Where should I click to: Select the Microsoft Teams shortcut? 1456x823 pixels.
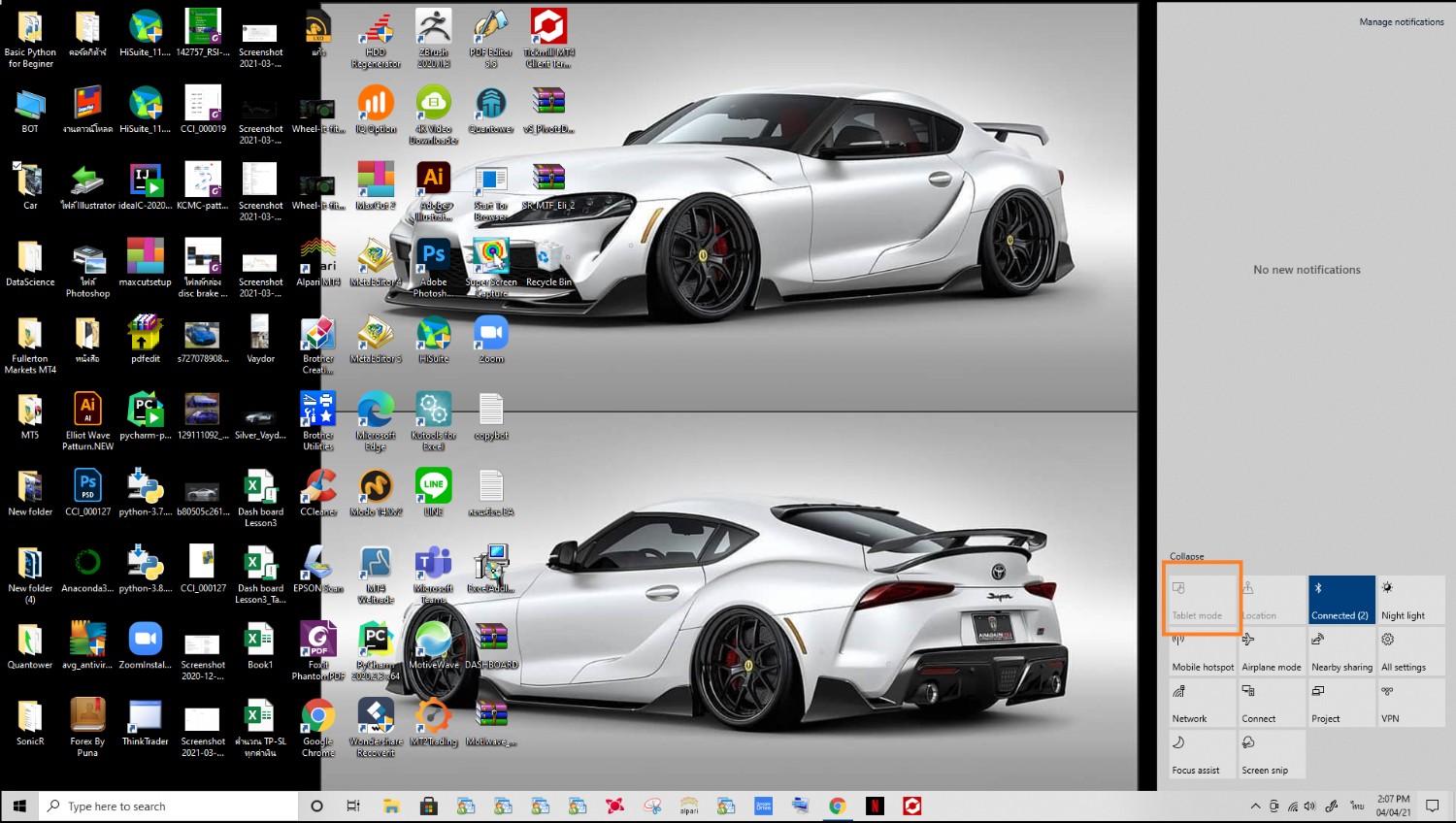tap(434, 574)
